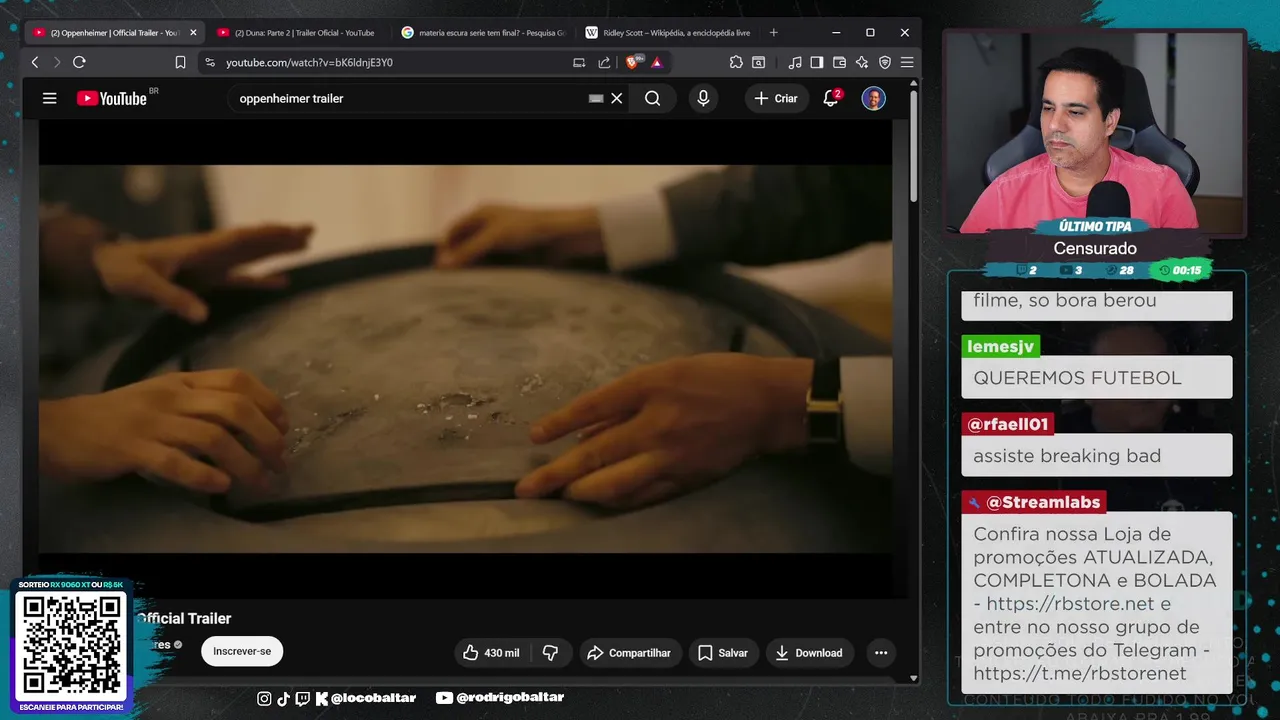Open browser extensions puzzle icon
Image resolution: width=1280 pixels, height=720 pixels.
coord(736,62)
